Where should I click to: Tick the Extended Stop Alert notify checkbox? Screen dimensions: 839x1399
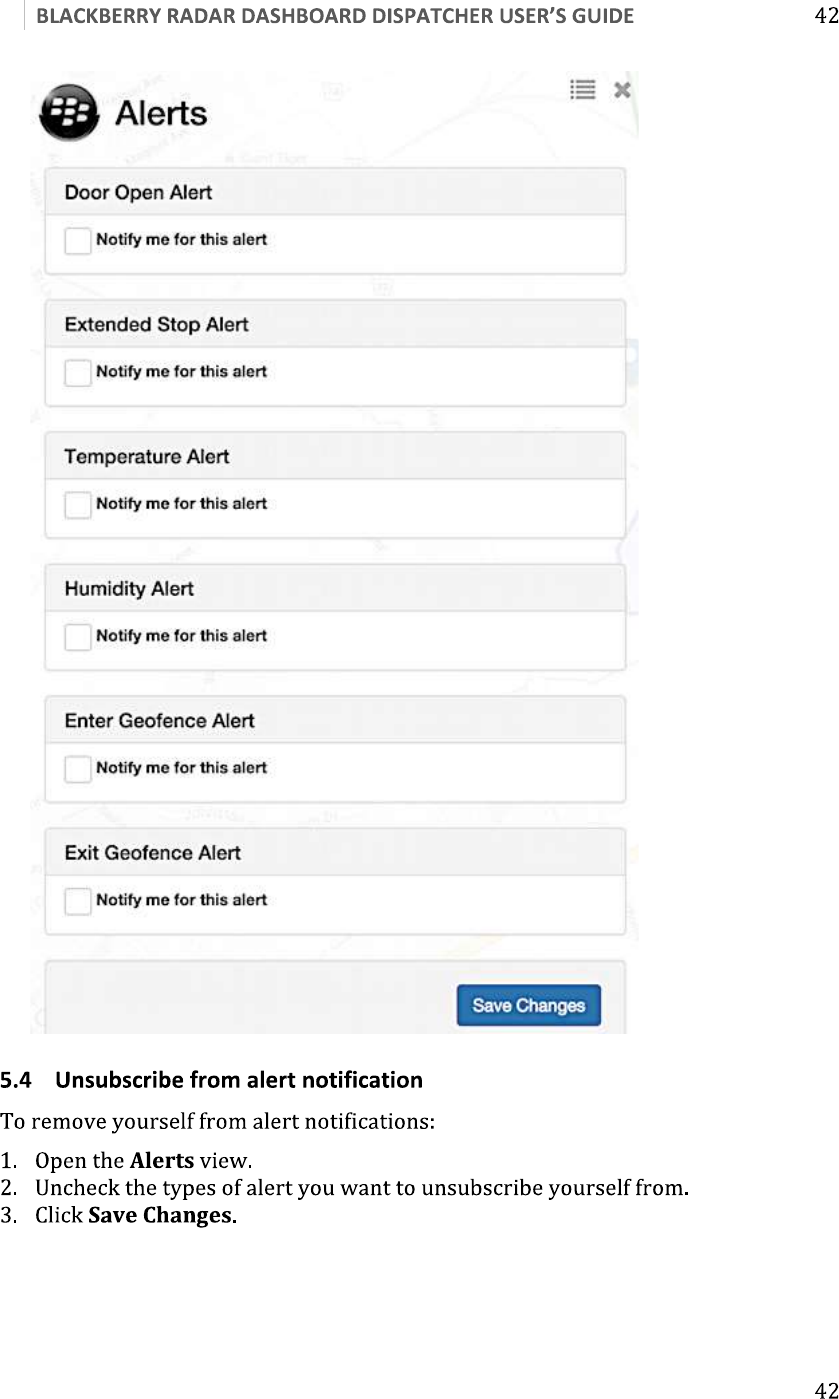78,373
